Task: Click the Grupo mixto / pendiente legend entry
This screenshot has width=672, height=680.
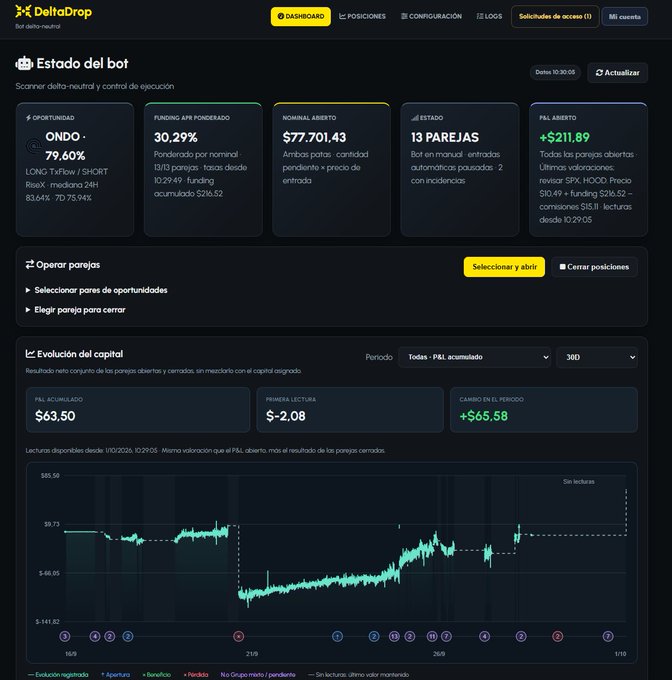Action: pos(258,675)
